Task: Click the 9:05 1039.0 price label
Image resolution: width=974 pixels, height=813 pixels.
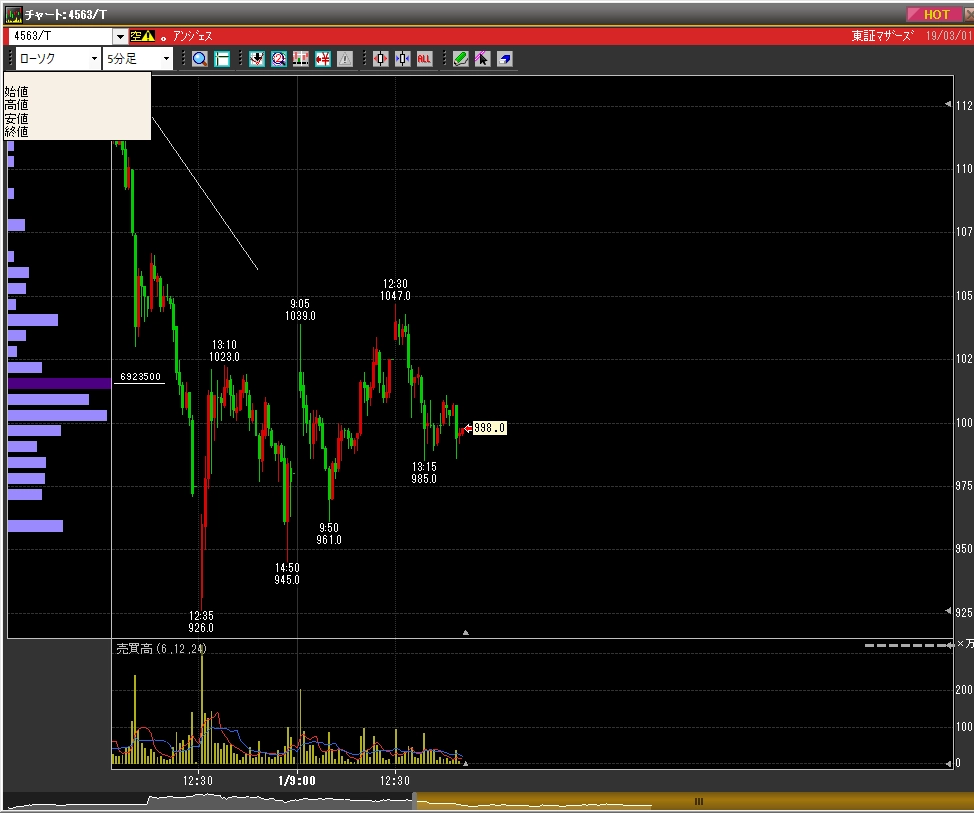Action: pyautogui.click(x=300, y=310)
